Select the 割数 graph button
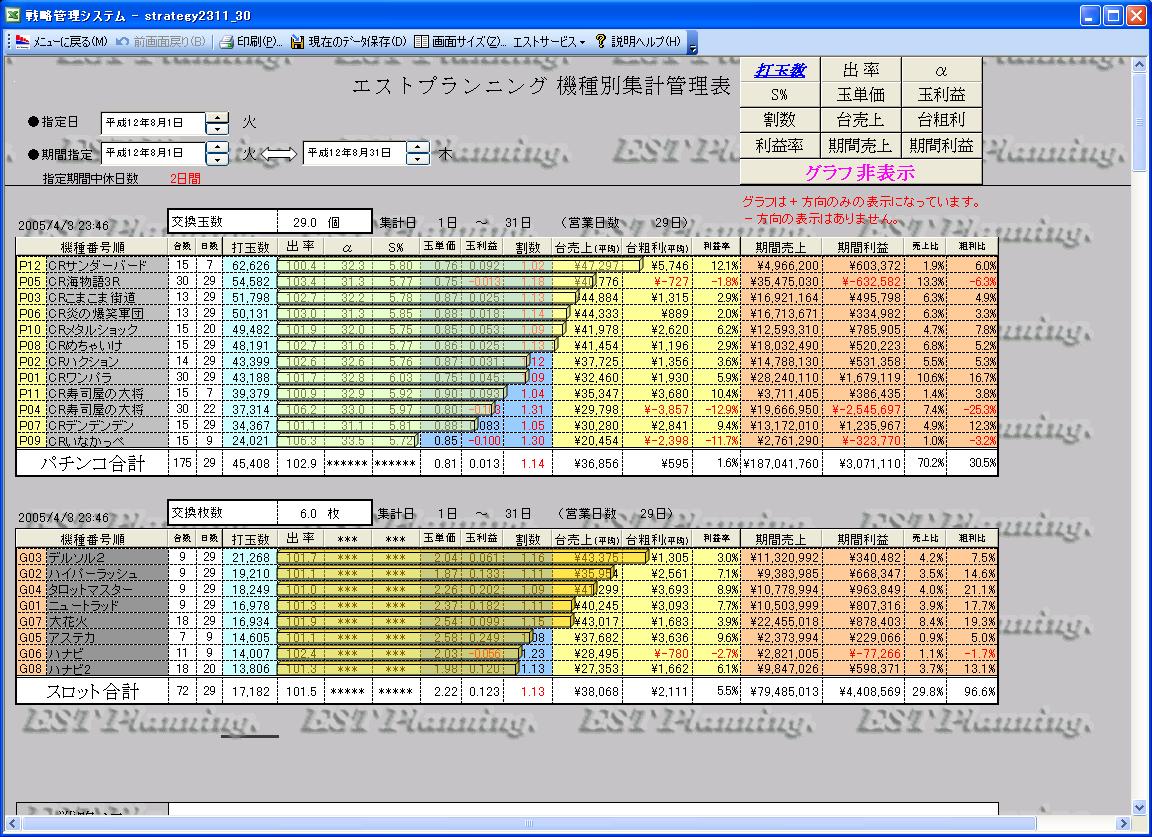Image resolution: width=1152 pixels, height=837 pixels. pos(780,120)
